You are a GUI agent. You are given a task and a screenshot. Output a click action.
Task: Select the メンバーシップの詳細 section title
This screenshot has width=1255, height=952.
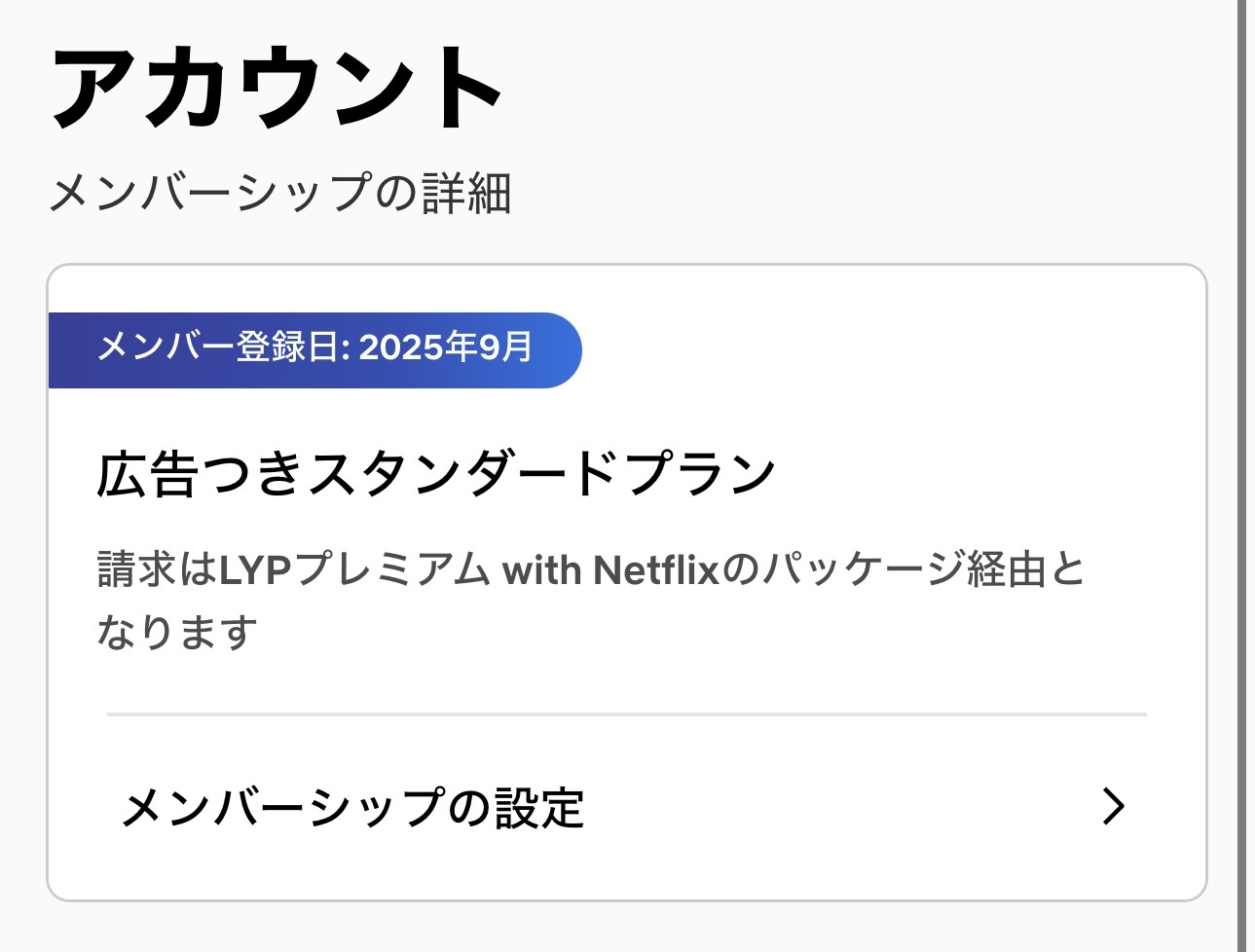point(280,193)
